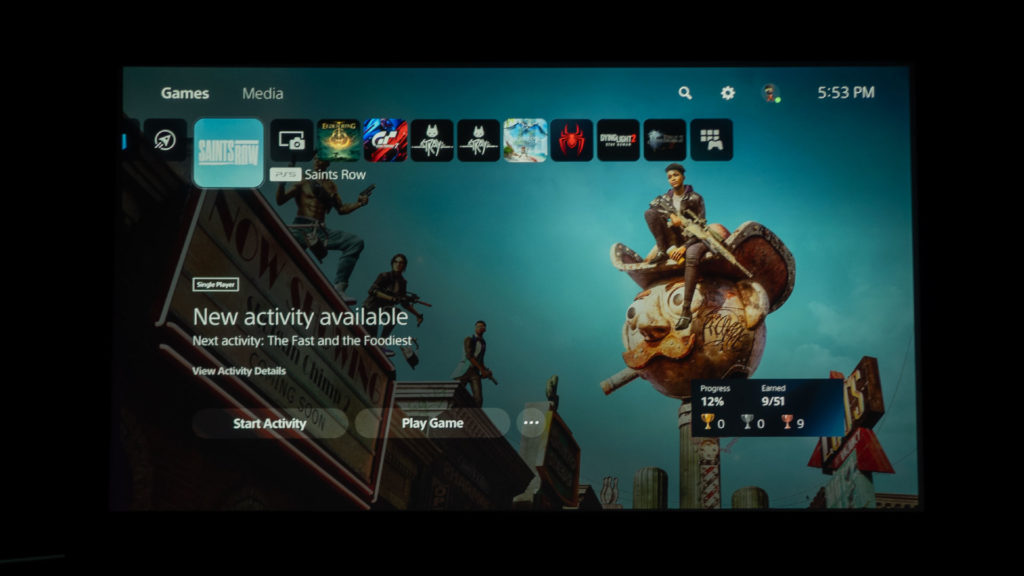Open the Game Library controller icon
This screenshot has height=576, width=1024.
[711, 140]
